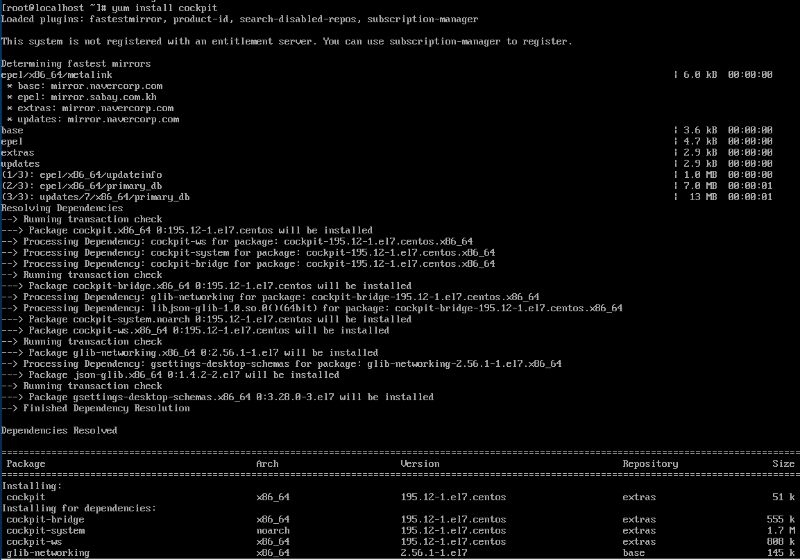Click the 'Package' column header

tap(25, 464)
